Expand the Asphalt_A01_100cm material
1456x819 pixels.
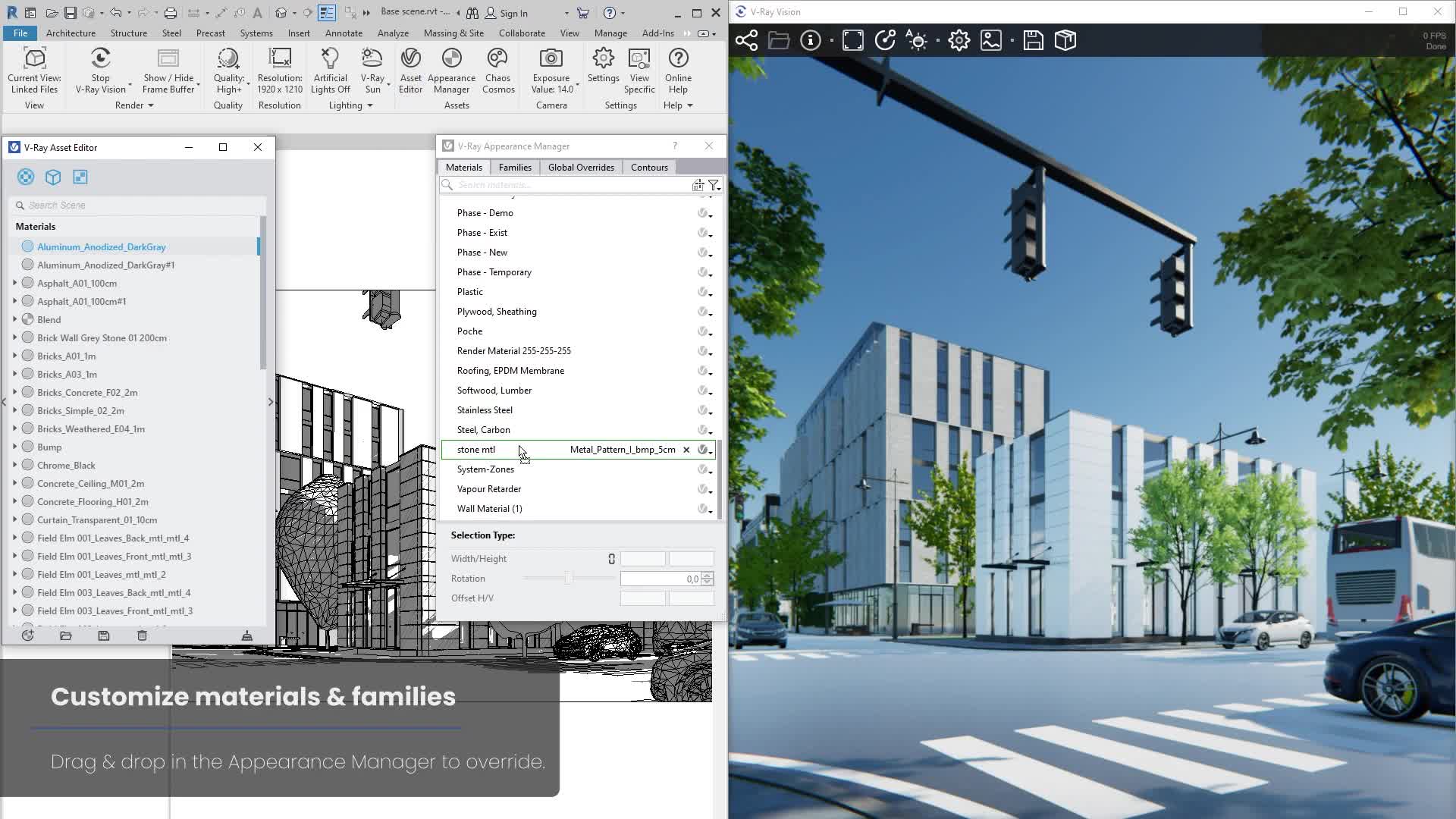pyautogui.click(x=14, y=283)
